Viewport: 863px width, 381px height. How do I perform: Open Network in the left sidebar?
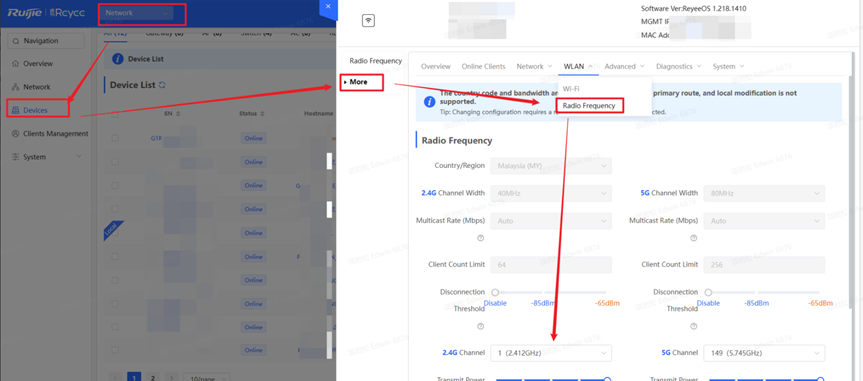point(36,87)
